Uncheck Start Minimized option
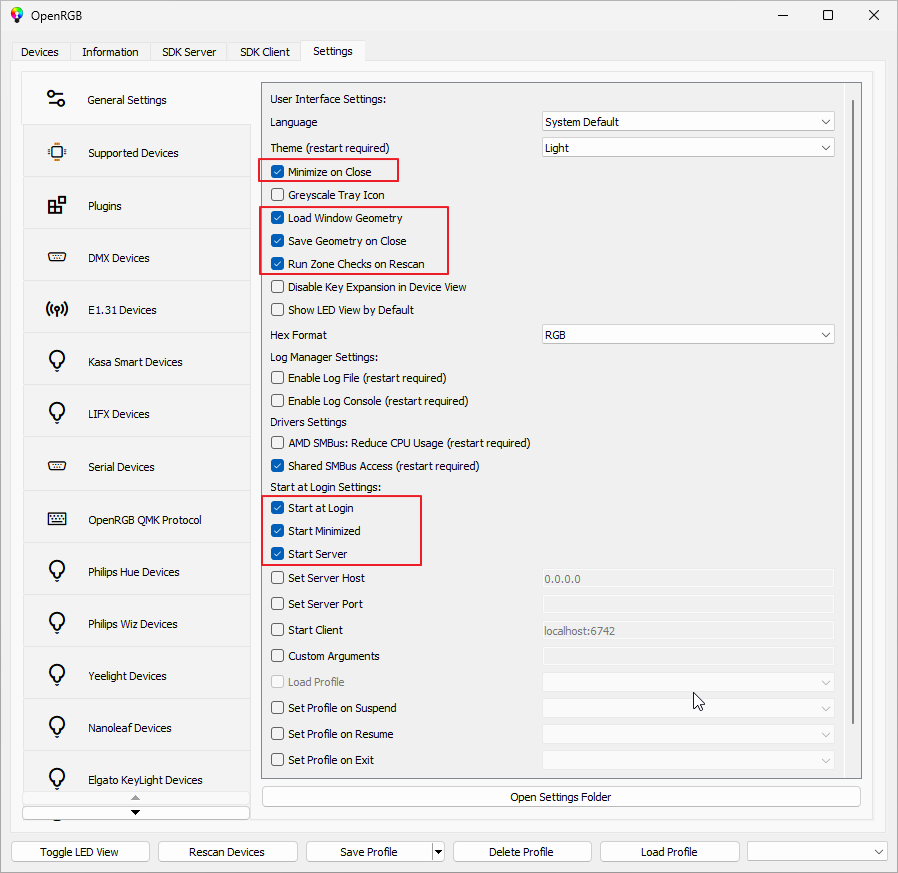Image resolution: width=898 pixels, height=873 pixels. 277,530
